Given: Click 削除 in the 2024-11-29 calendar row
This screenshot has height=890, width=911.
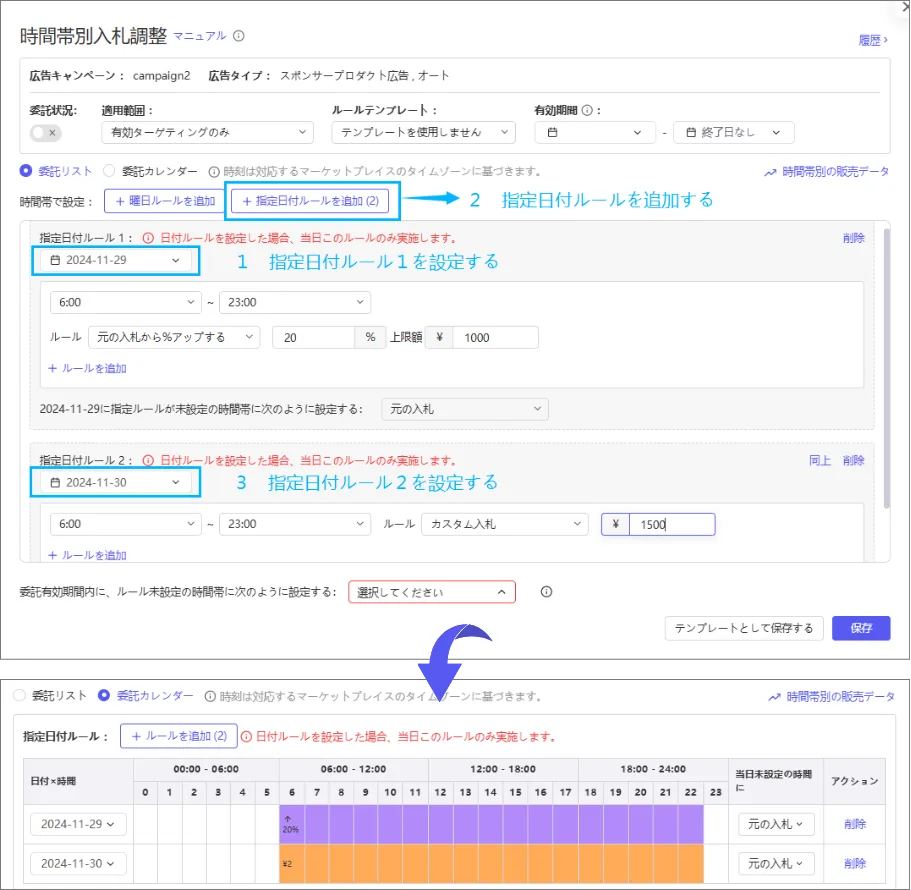Looking at the screenshot, I should (x=855, y=824).
